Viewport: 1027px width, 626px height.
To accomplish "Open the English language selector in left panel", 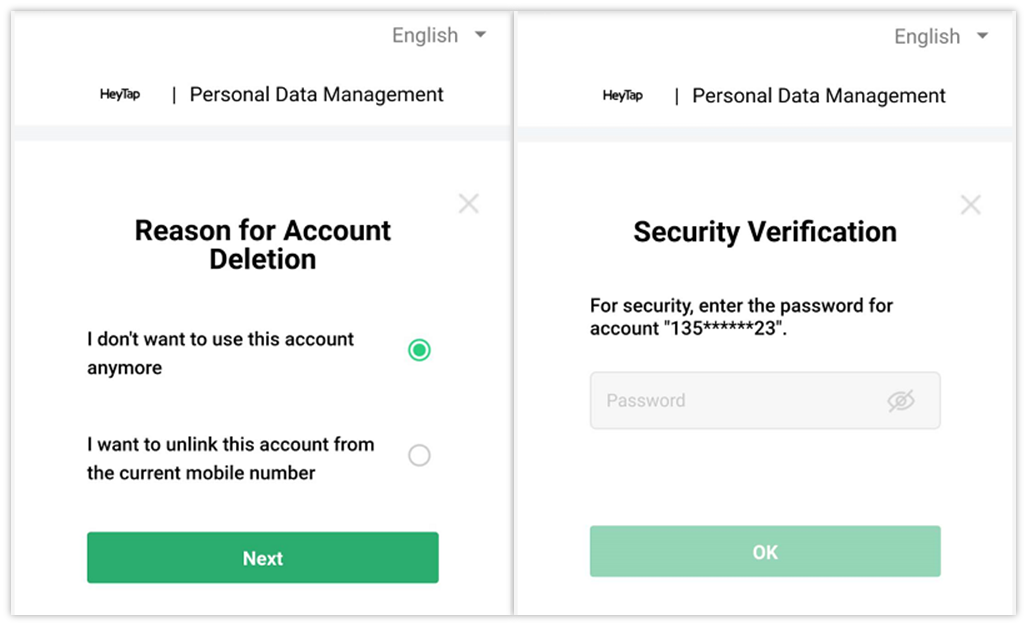I will tap(425, 36).
